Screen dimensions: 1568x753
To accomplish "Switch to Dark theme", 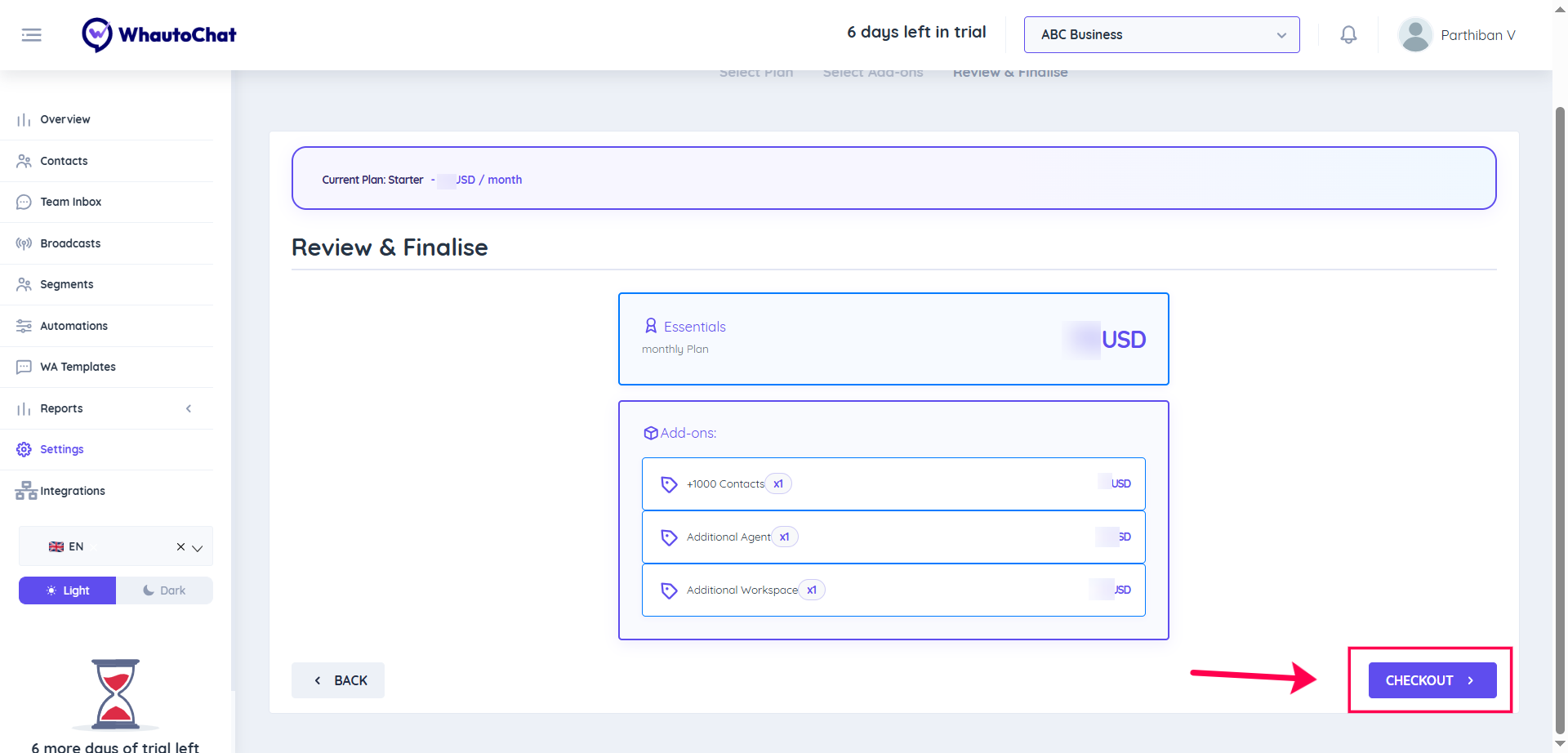I will [x=164, y=590].
